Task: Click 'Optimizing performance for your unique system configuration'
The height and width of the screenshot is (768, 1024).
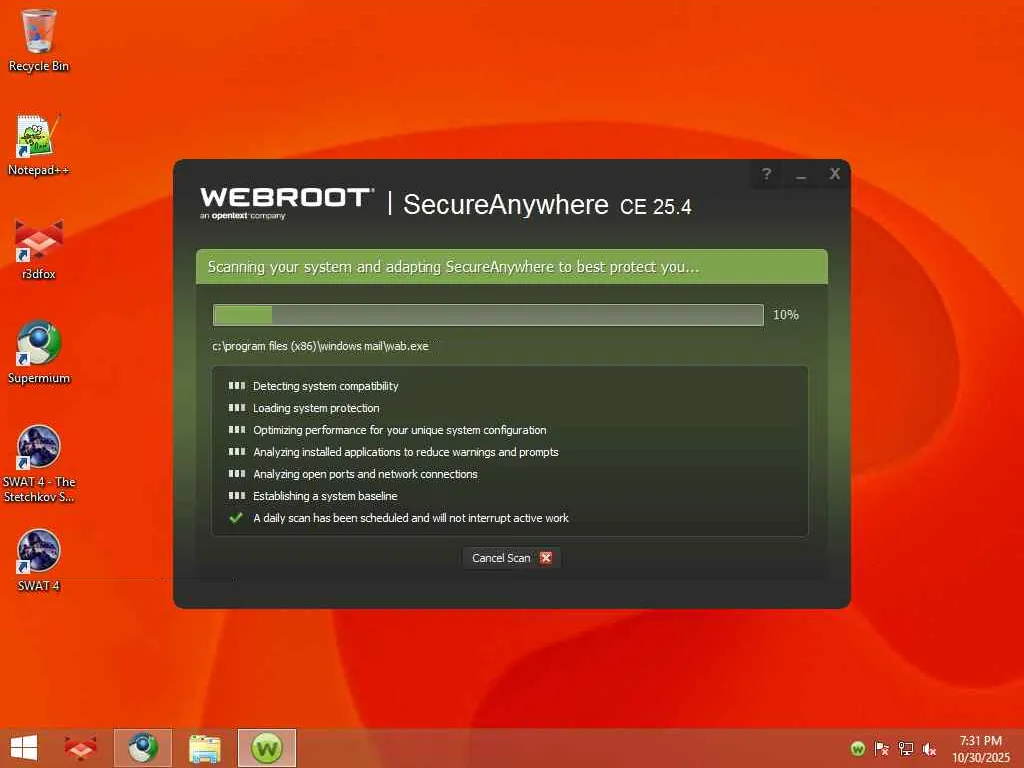Action: click(x=400, y=430)
